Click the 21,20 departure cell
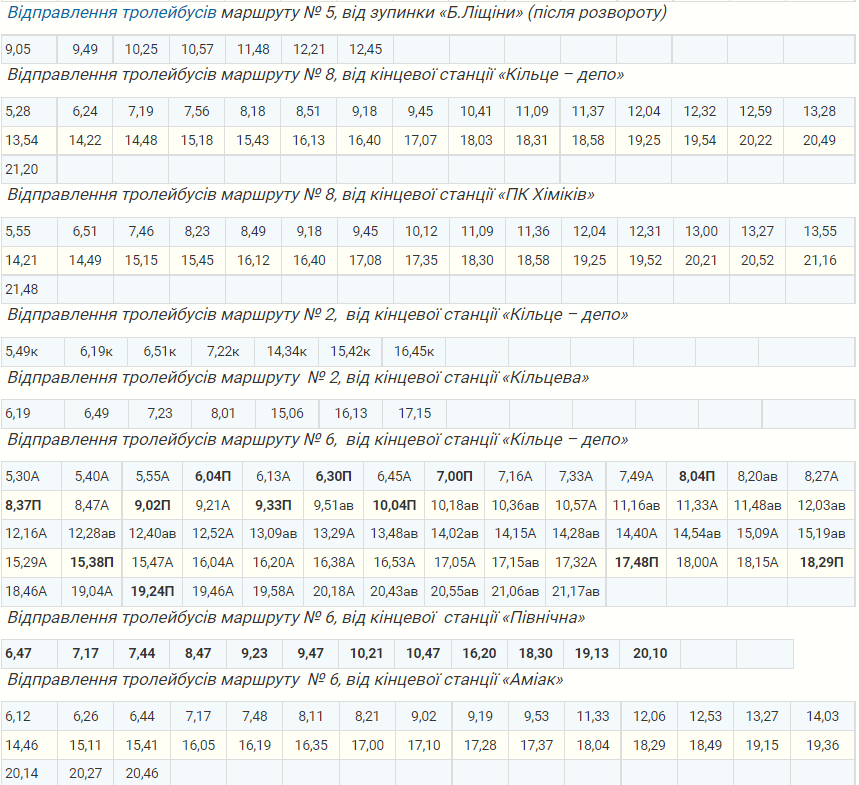Image resolution: width=859 pixels, height=785 pixels. tap(22, 169)
